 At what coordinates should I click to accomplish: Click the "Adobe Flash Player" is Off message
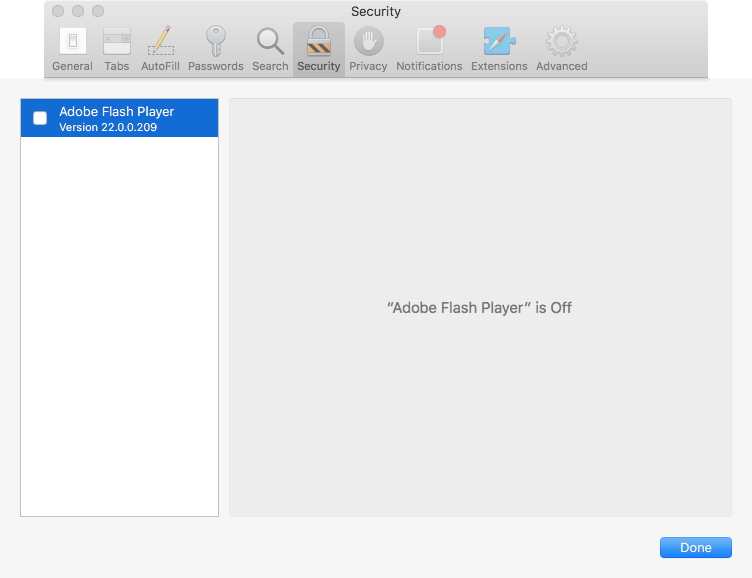479,307
